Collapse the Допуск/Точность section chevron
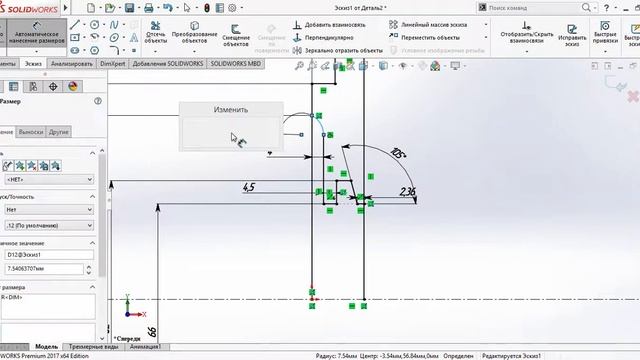Image resolution: width=640 pixels, height=360 pixels. coord(92,197)
